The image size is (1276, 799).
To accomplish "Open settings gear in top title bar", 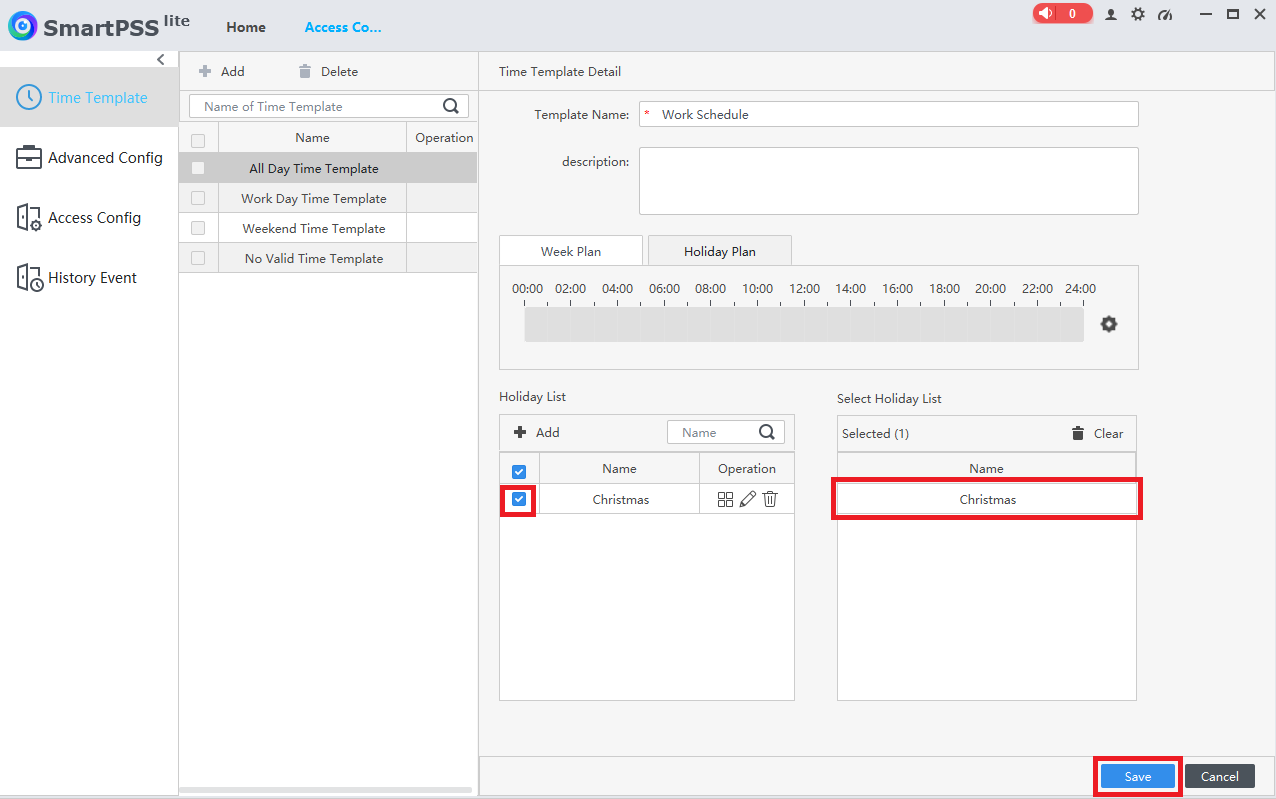I will pyautogui.click(x=1138, y=14).
